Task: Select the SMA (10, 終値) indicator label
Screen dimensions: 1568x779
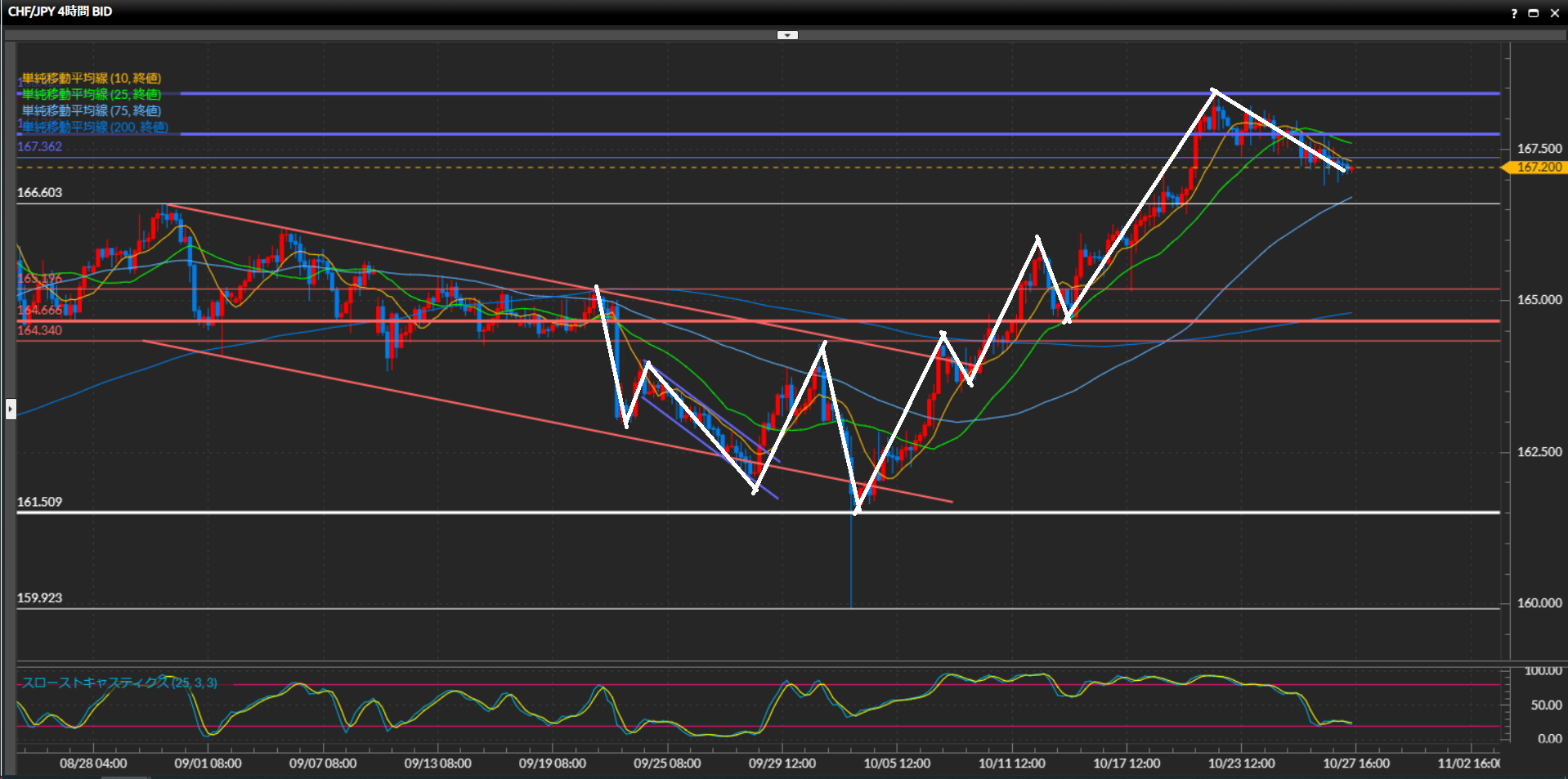Action: point(91,78)
